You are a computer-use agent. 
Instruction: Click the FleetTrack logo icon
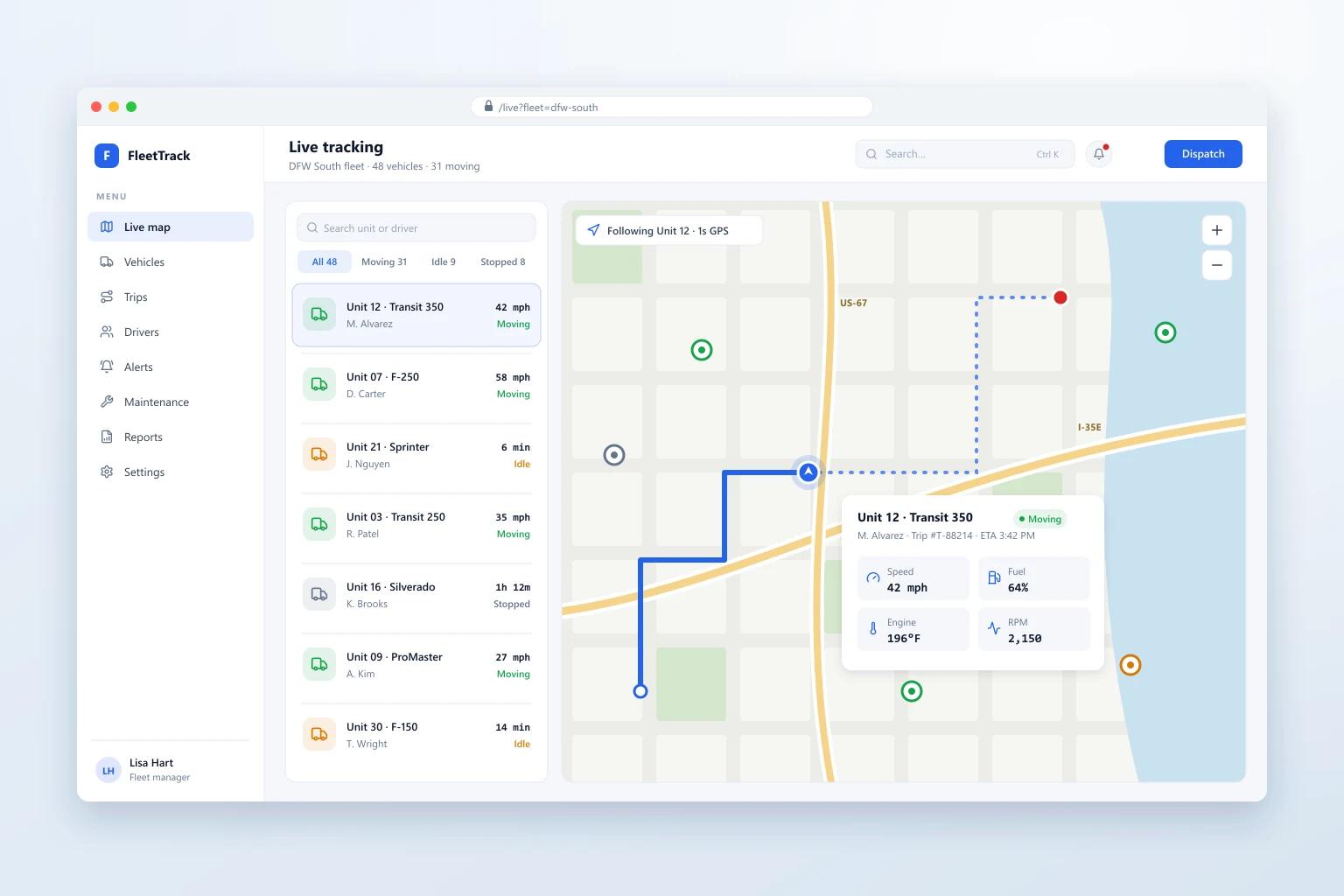107,156
